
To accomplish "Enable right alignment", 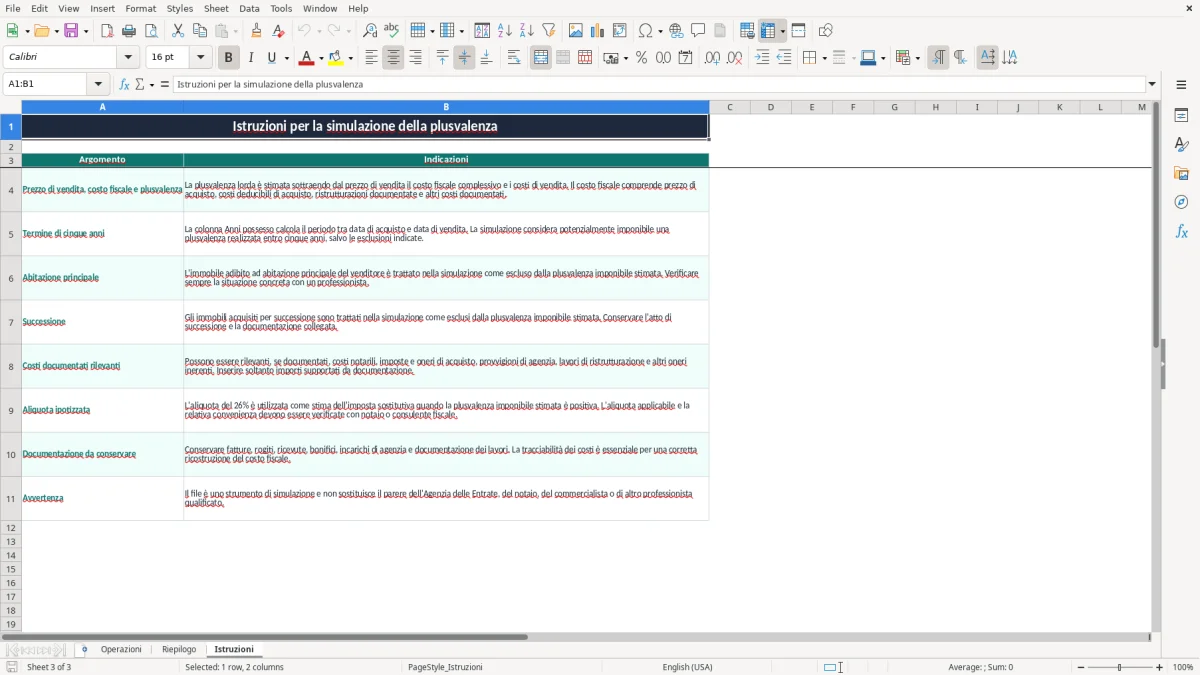I will click(416, 58).
